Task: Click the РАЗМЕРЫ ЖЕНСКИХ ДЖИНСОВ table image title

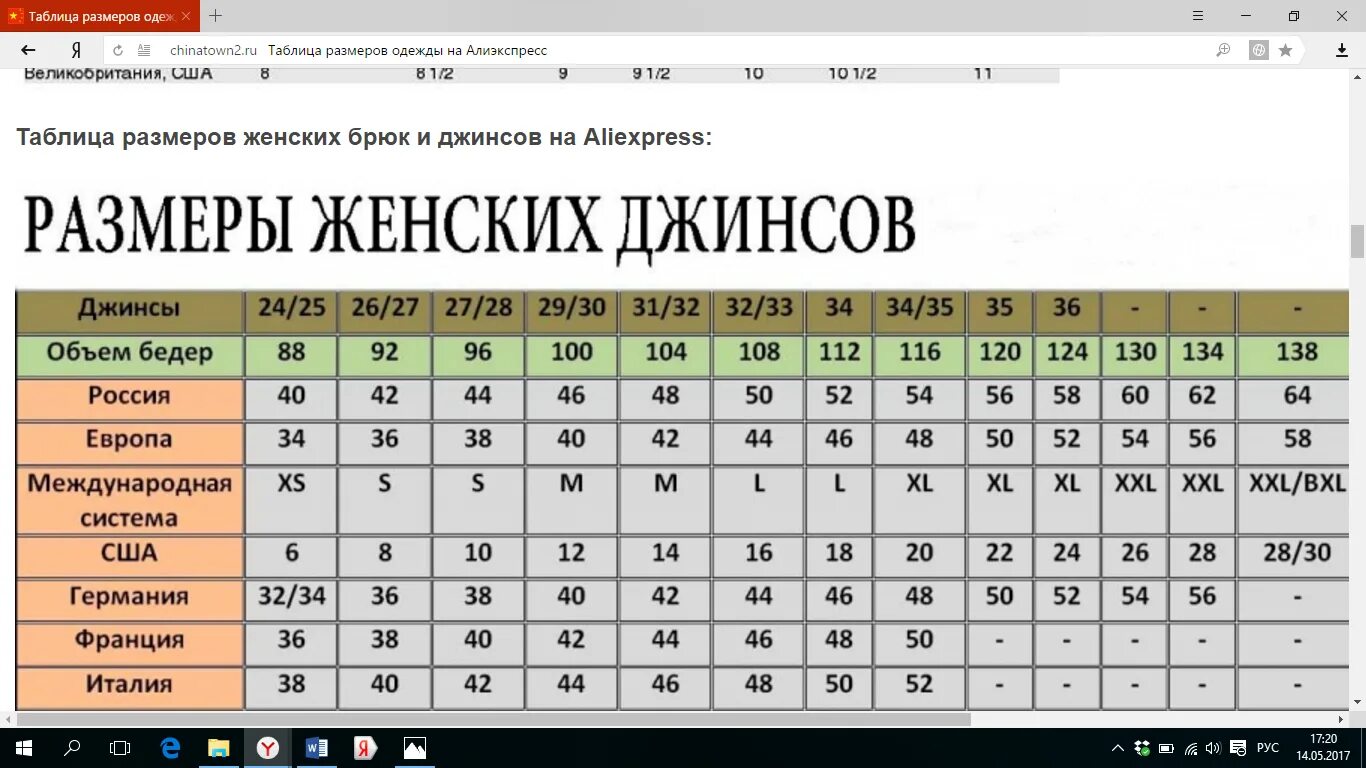Action: click(x=468, y=225)
